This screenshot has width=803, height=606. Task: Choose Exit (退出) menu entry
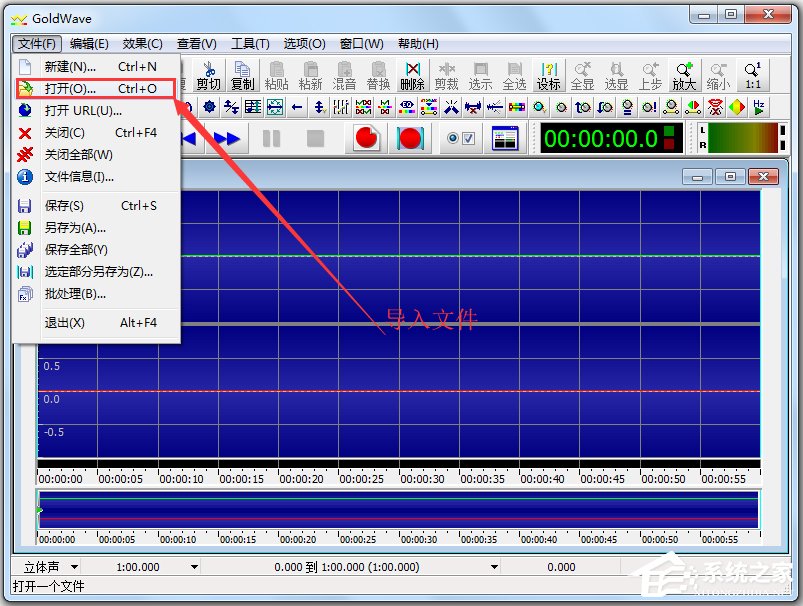coord(97,323)
